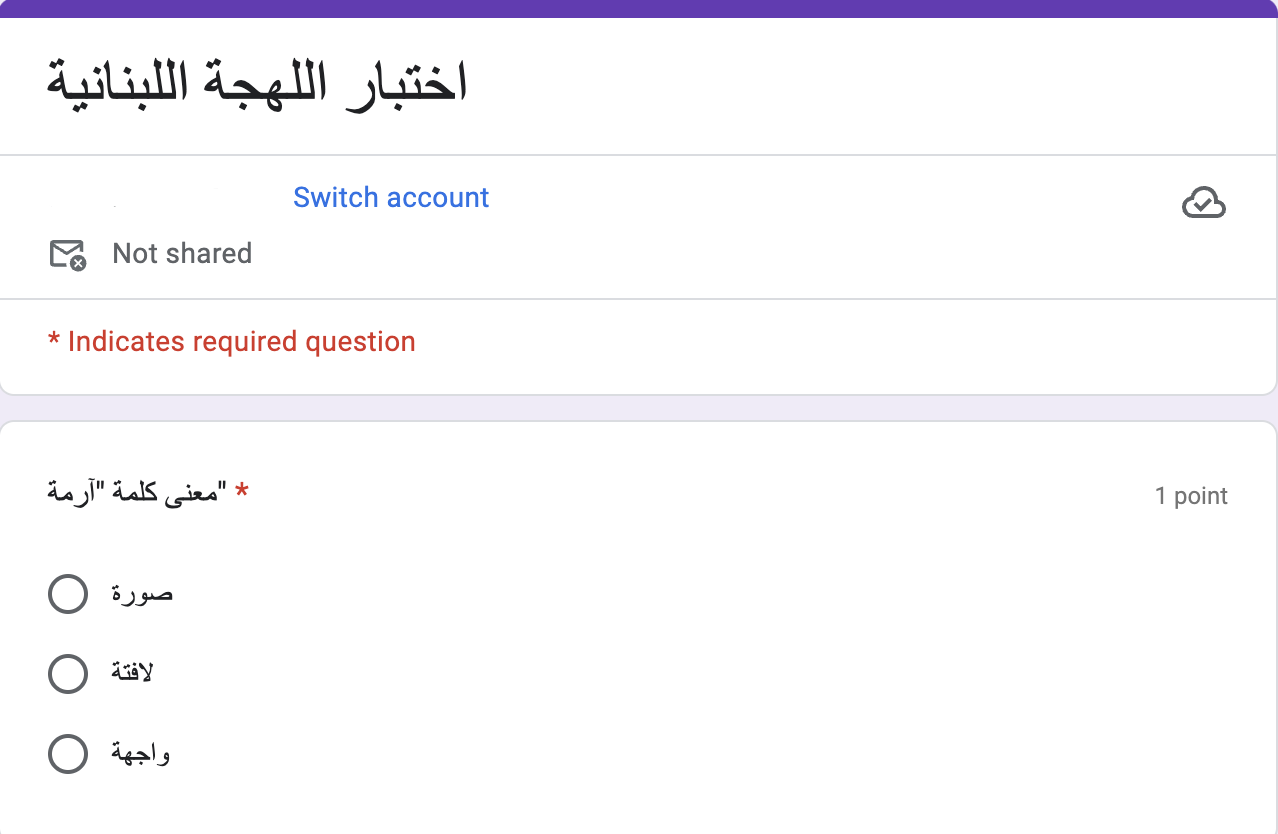Click the asterisk beside 'آرمة' question
The width and height of the screenshot is (1278, 834).
(241, 492)
